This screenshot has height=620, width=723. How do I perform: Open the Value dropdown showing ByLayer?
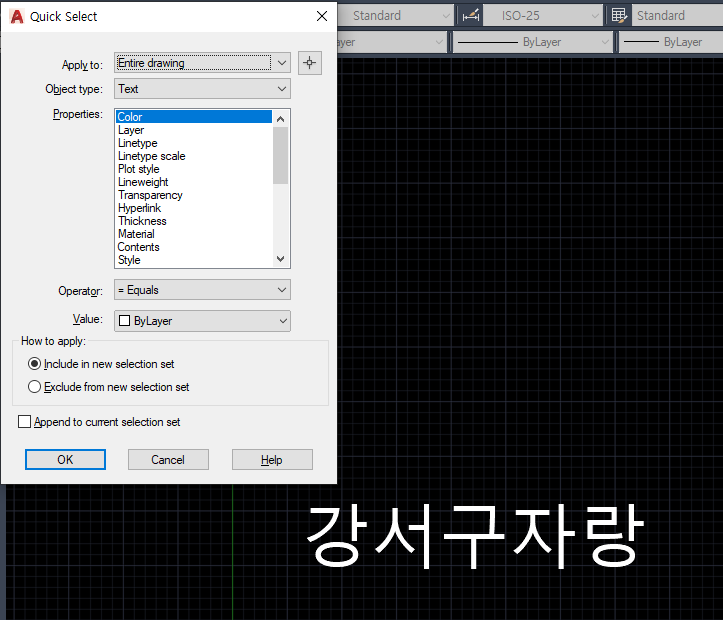pyautogui.click(x=202, y=321)
